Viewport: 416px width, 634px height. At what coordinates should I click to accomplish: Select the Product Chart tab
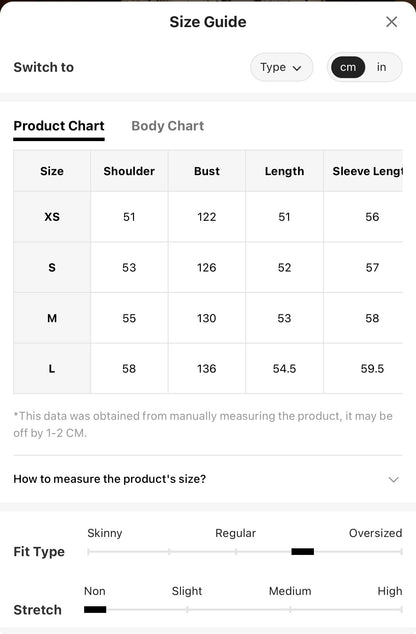click(59, 126)
